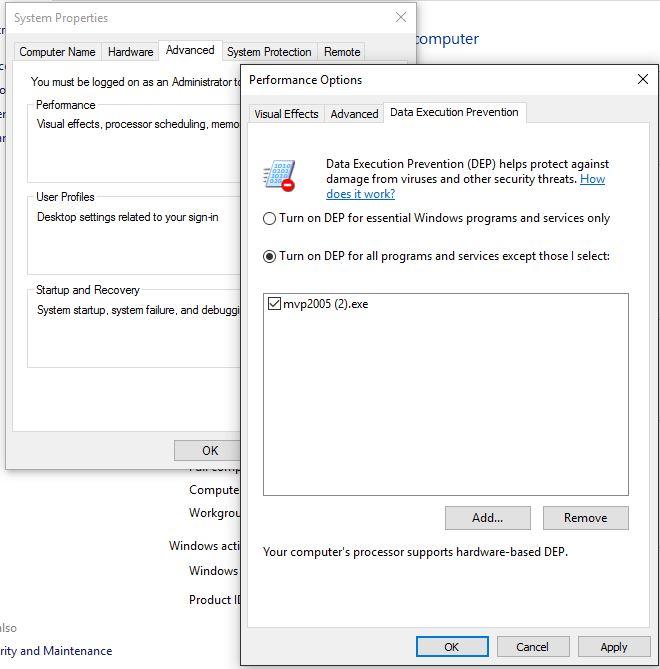
Task: Switch to the Visual Effects tab
Action: click(286, 114)
